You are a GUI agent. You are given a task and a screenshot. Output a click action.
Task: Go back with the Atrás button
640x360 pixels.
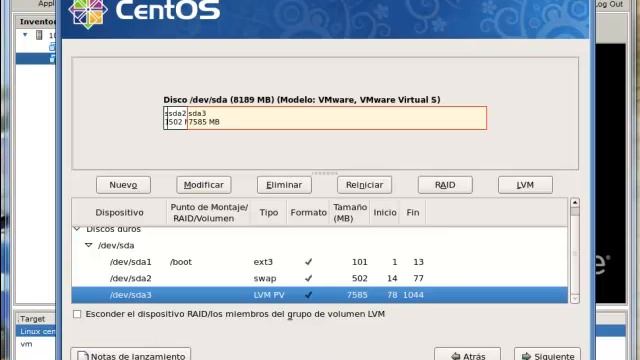(x=468, y=355)
